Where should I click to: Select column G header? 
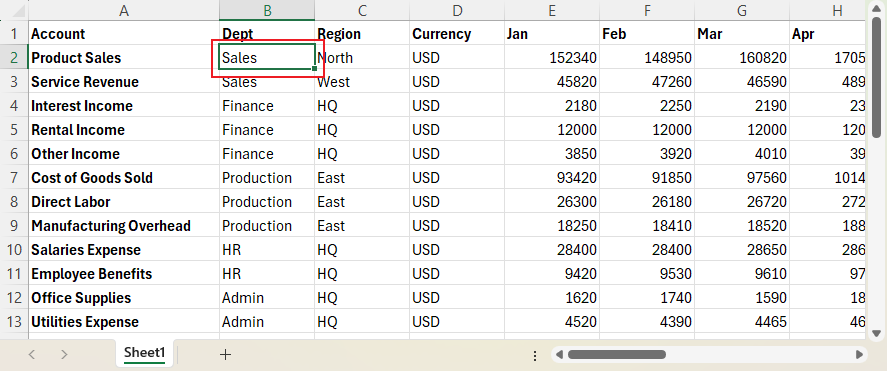point(742,10)
